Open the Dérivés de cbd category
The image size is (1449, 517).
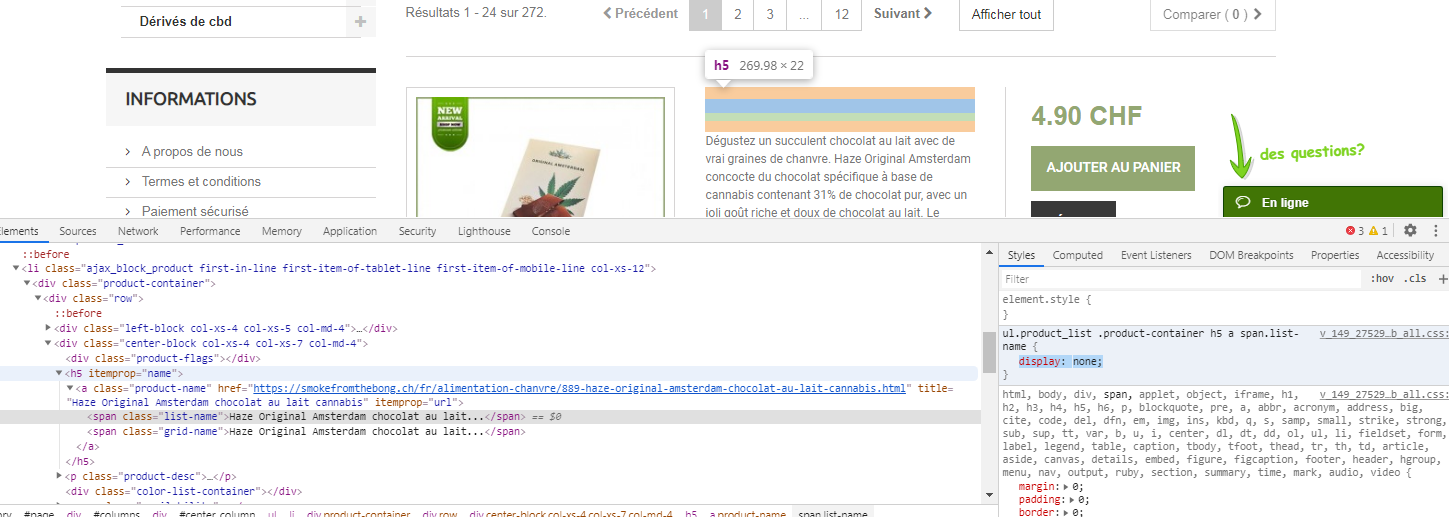[186, 22]
